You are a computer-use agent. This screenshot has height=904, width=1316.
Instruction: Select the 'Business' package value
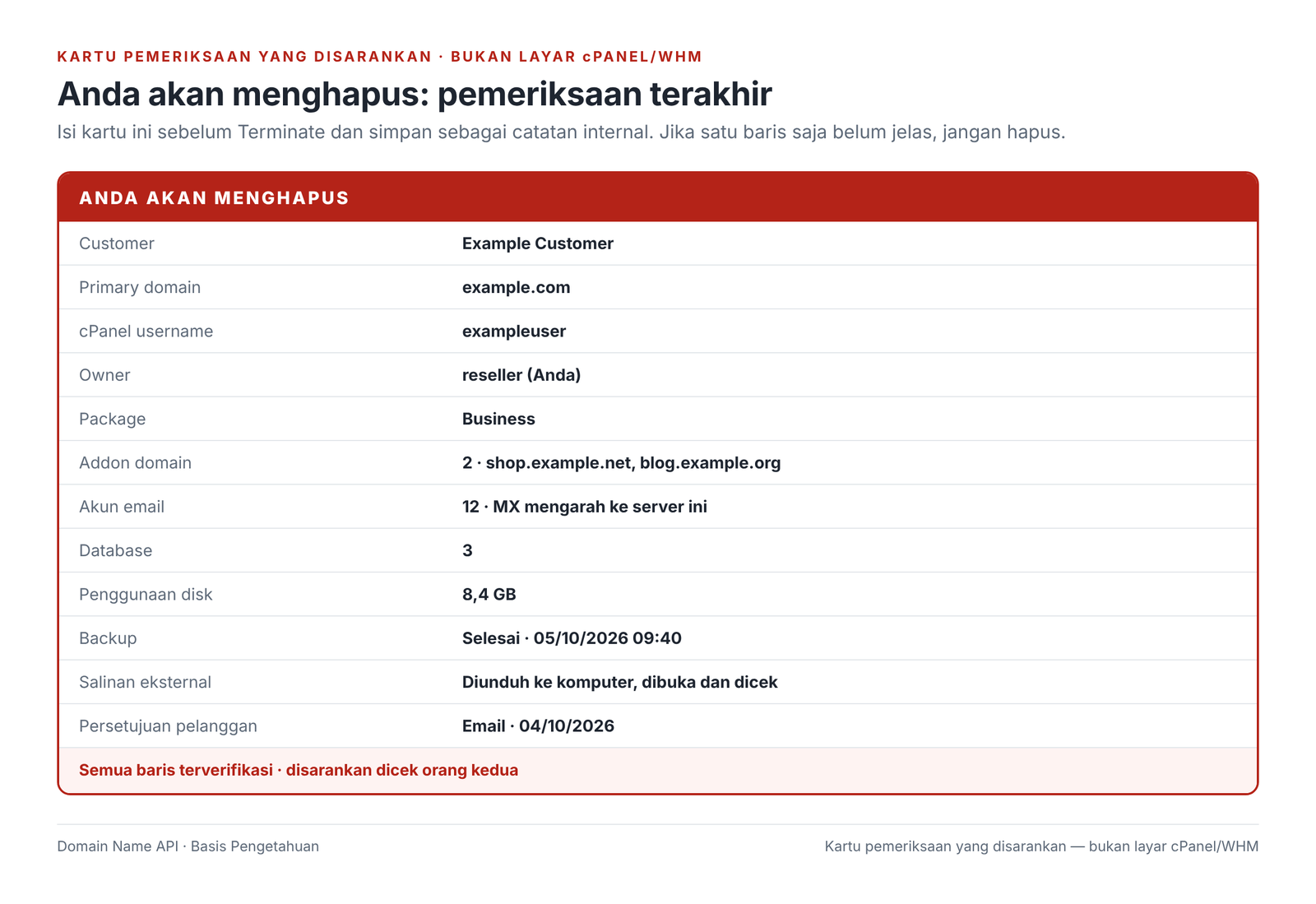[498, 419]
